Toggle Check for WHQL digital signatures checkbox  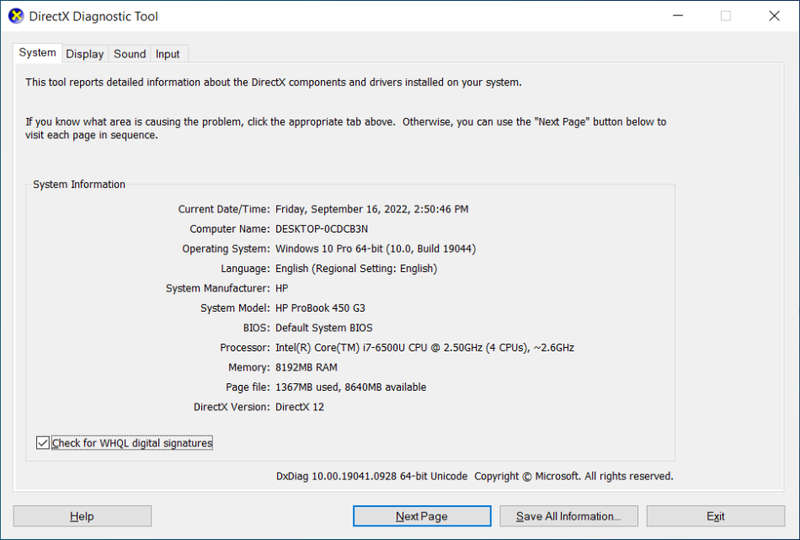click(x=43, y=443)
